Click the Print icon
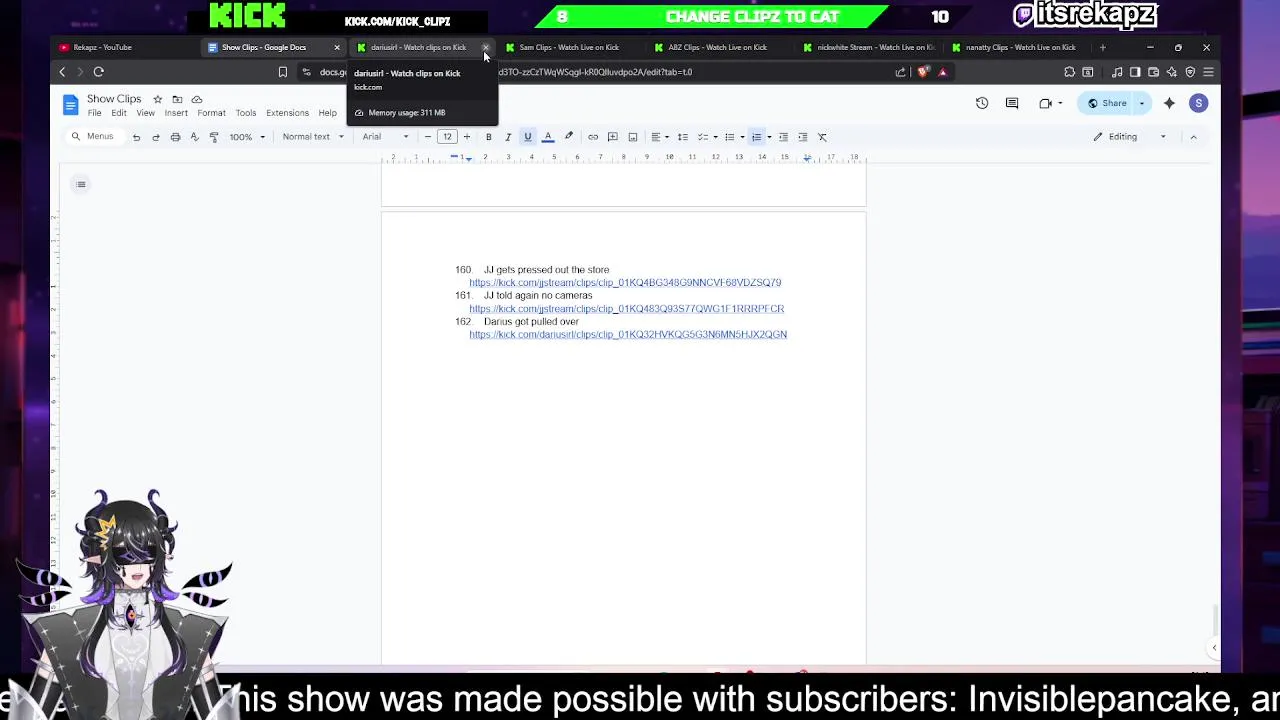 [x=175, y=137]
